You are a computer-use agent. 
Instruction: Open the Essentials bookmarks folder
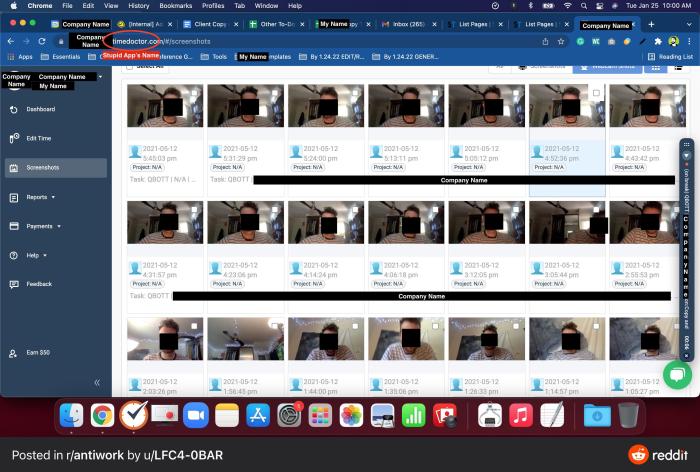[x=60, y=57]
